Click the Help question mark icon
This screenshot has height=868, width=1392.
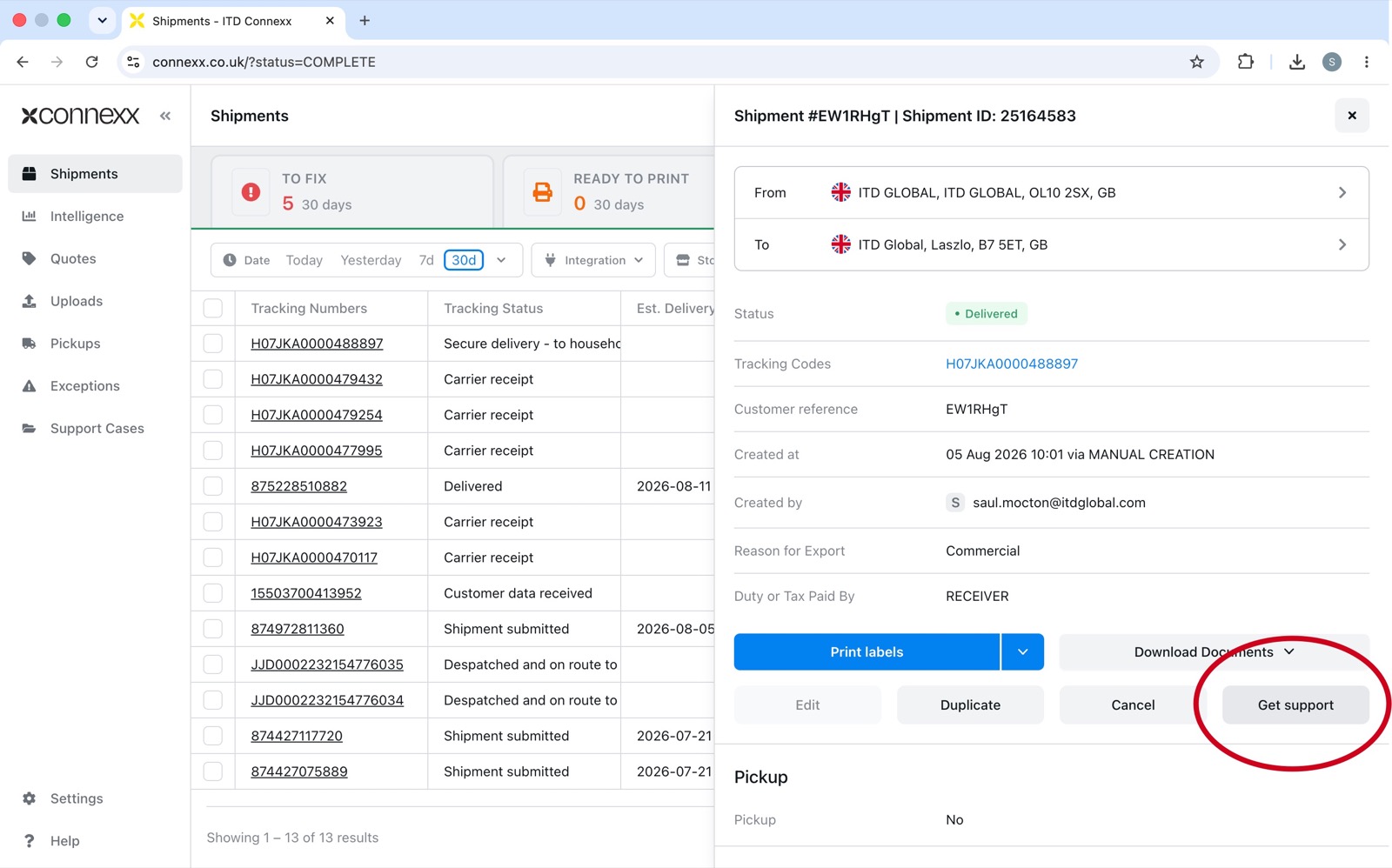coord(30,841)
